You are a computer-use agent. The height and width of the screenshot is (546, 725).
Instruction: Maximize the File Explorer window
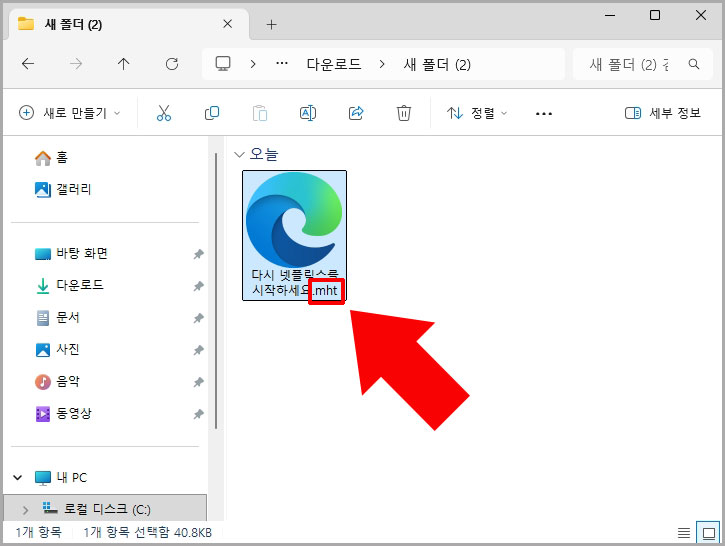(x=655, y=15)
